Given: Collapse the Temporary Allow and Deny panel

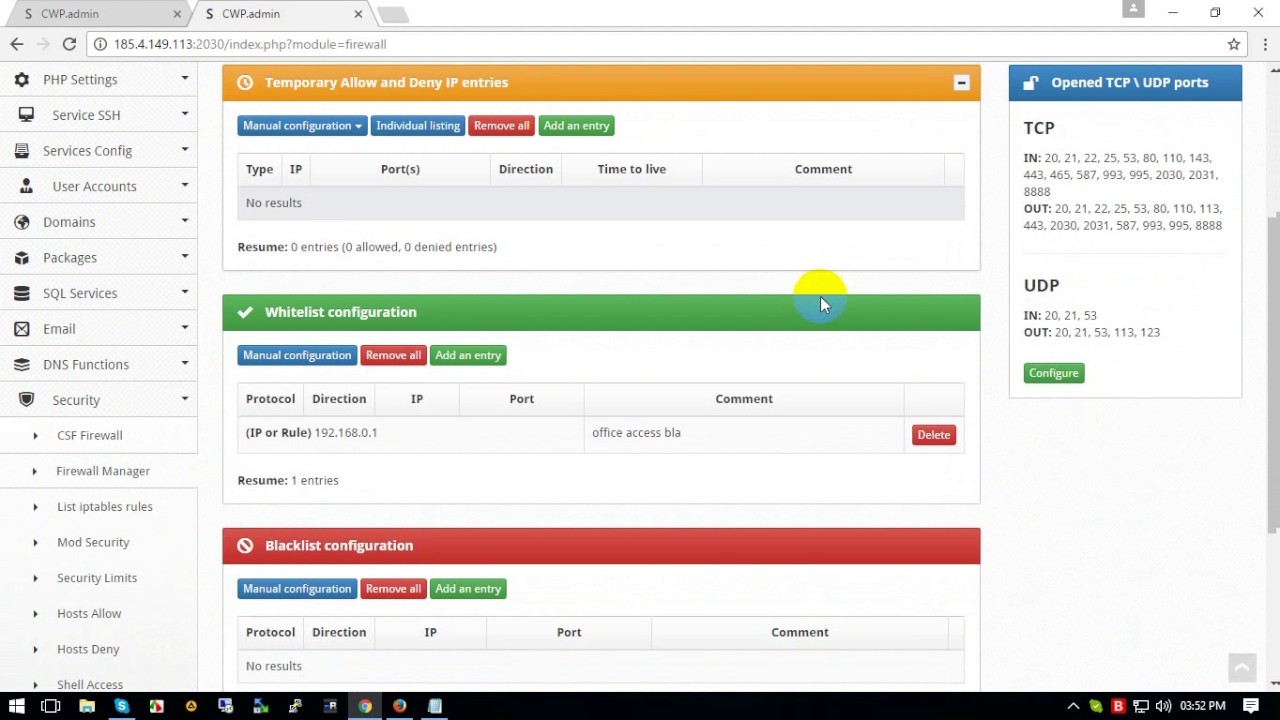Looking at the screenshot, I should pyautogui.click(x=961, y=83).
